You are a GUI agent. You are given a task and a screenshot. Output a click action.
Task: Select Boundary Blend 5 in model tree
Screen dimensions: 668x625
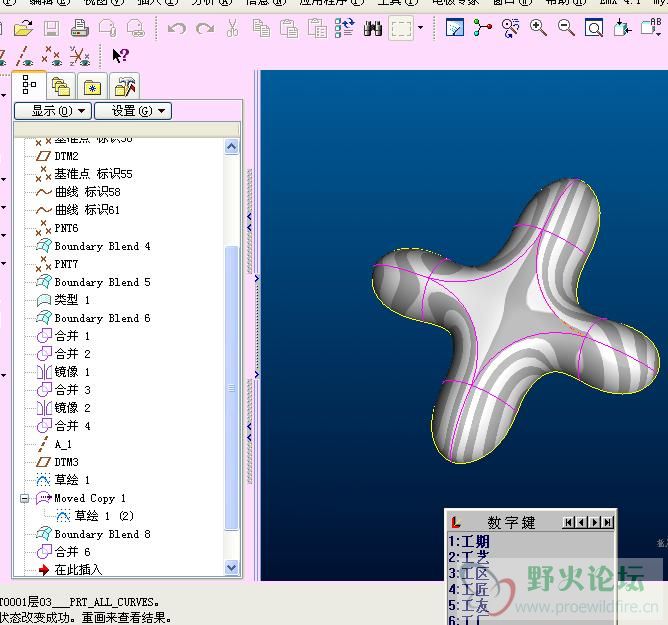[x=102, y=282]
